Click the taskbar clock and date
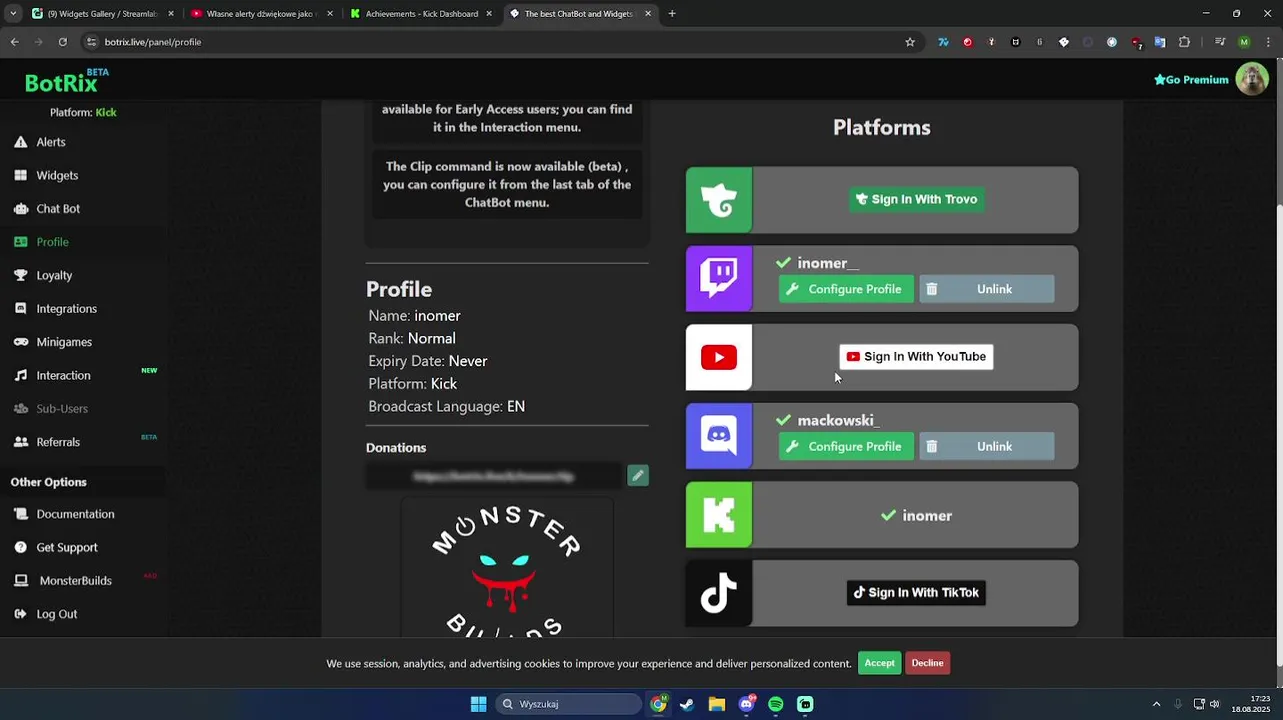The height and width of the screenshot is (720, 1283). (1250, 704)
